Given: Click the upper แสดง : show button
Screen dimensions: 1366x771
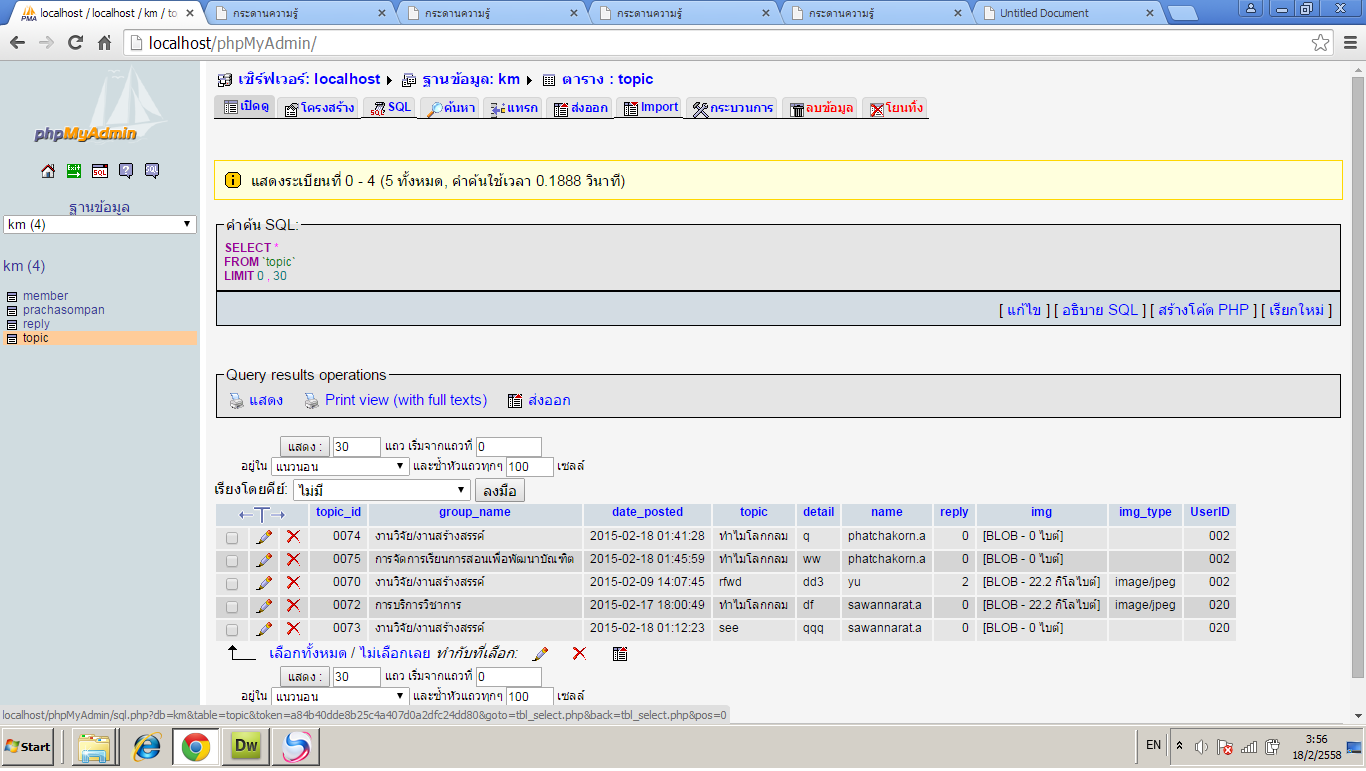Looking at the screenshot, I should [305, 447].
